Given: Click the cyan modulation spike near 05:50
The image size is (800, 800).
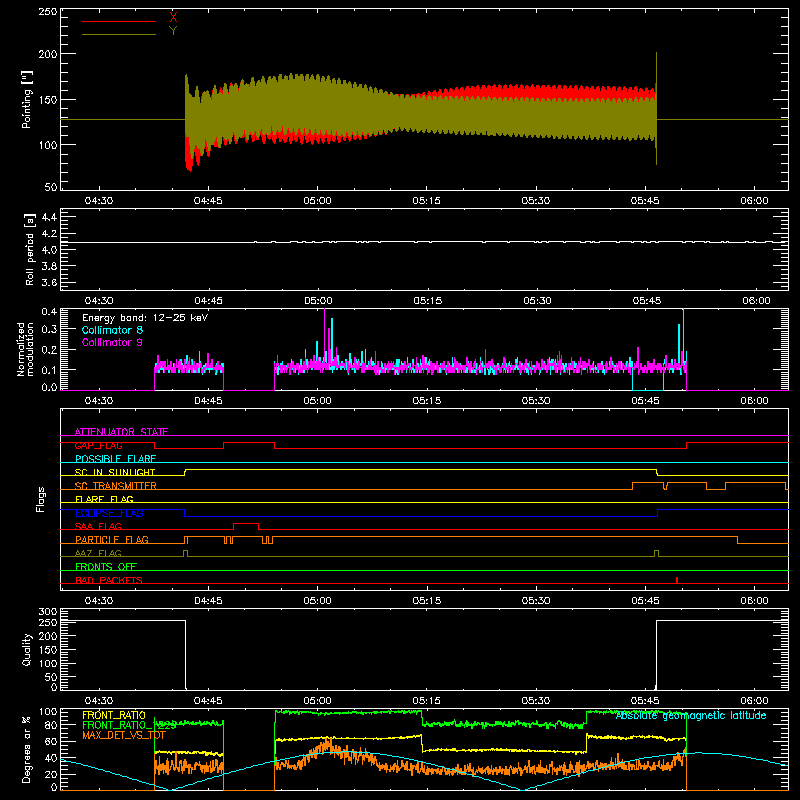Looking at the screenshot, I should 683,334.
